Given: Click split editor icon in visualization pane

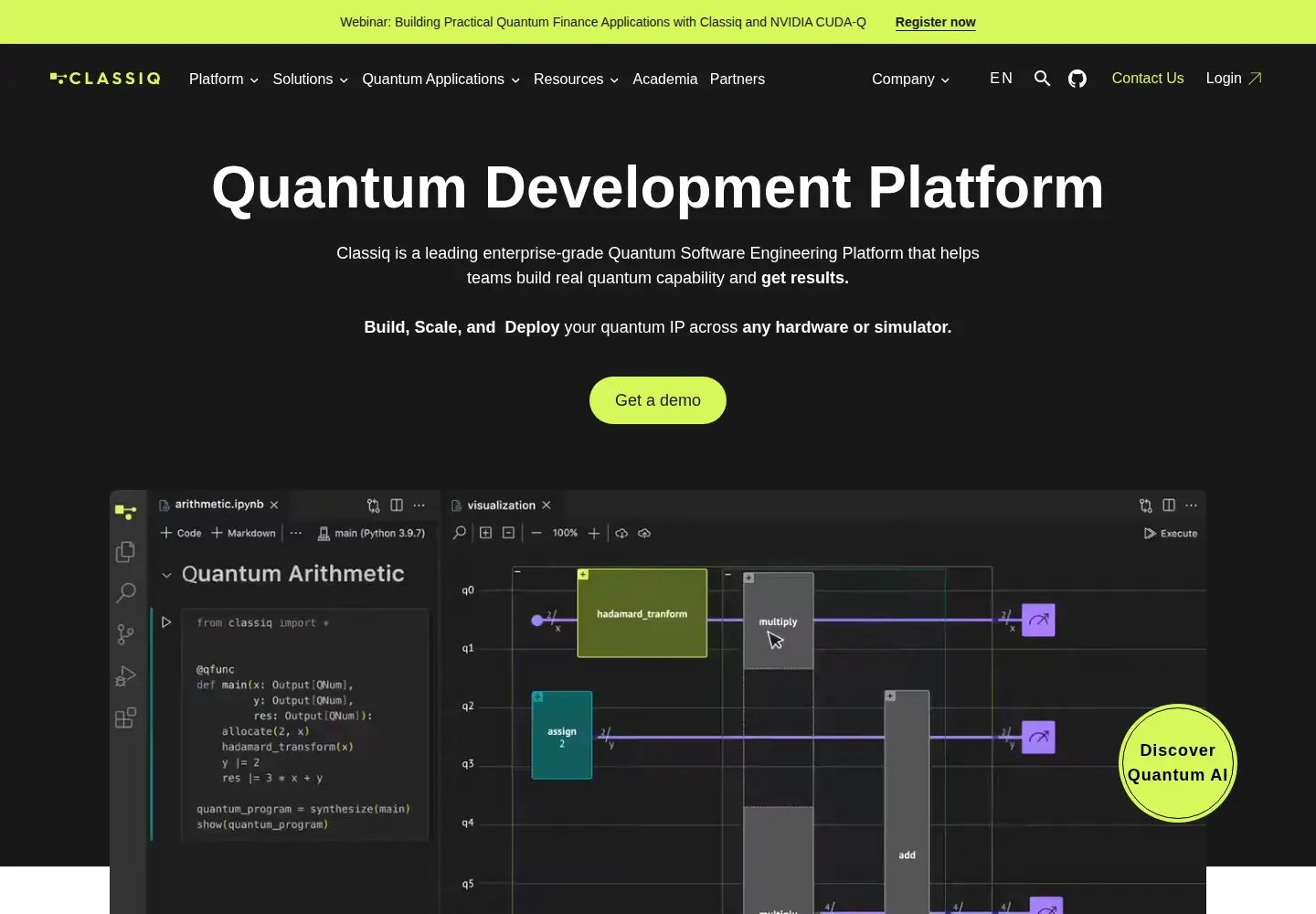Looking at the screenshot, I should pos(1169,505).
